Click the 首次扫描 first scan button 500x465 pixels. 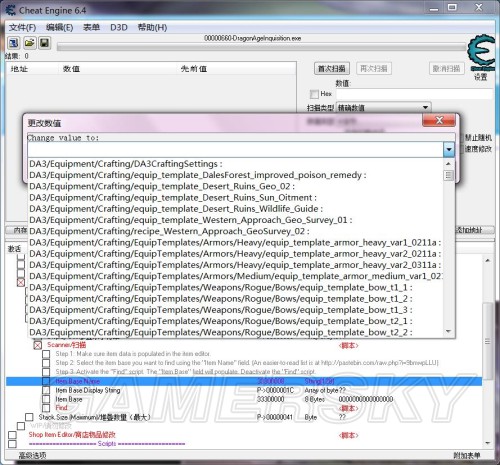coord(332,69)
